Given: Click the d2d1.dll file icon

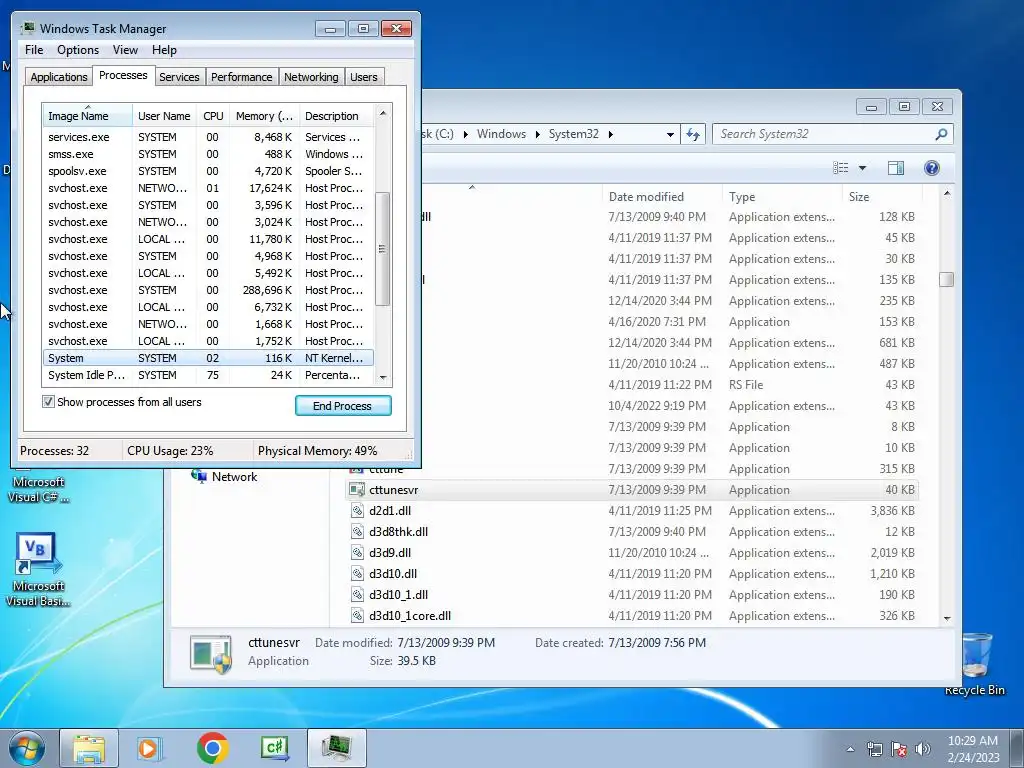Looking at the screenshot, I should [357, 511].
